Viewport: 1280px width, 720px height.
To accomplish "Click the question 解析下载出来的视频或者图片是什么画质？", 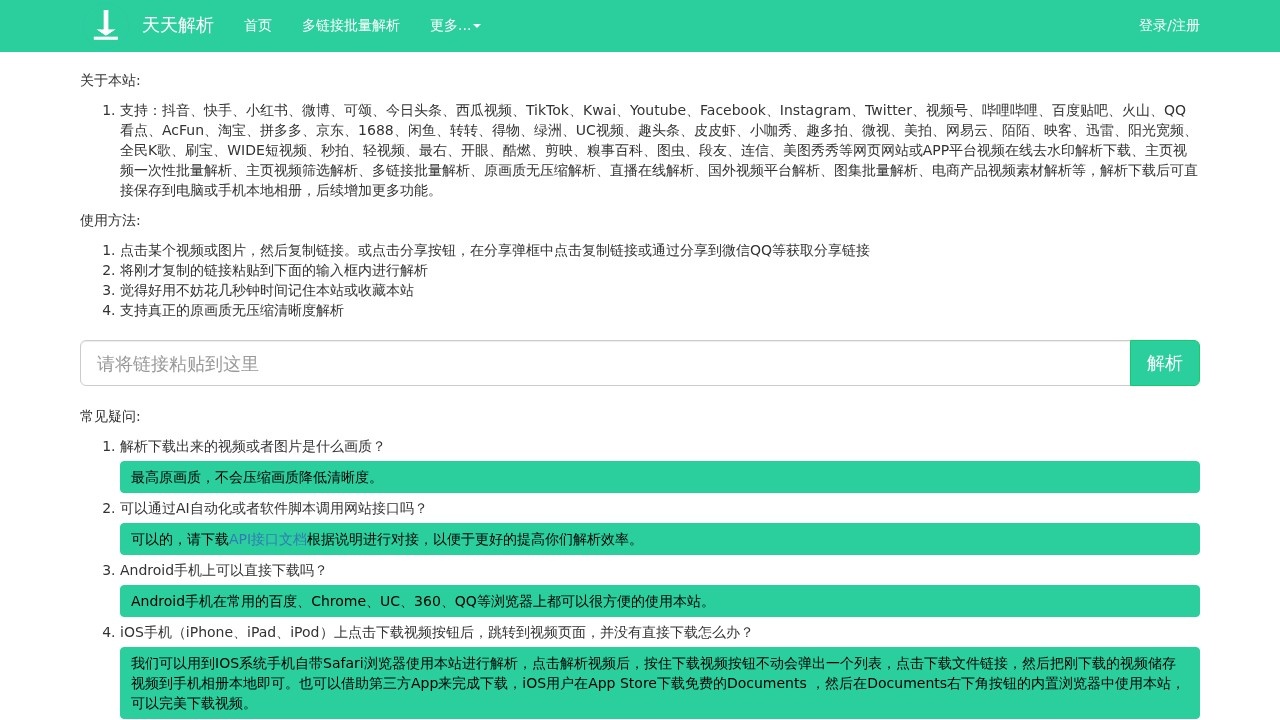I will [x=252, y=446].
